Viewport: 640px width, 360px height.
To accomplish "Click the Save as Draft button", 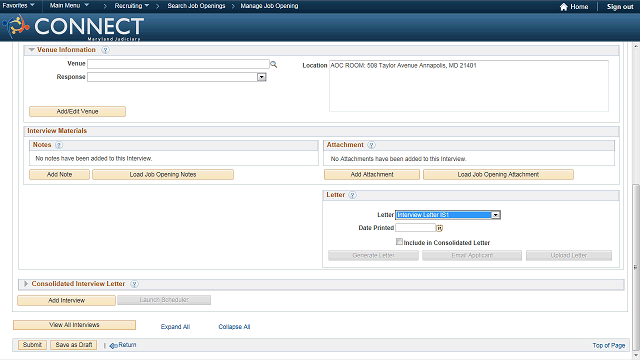I will (74, 345).
